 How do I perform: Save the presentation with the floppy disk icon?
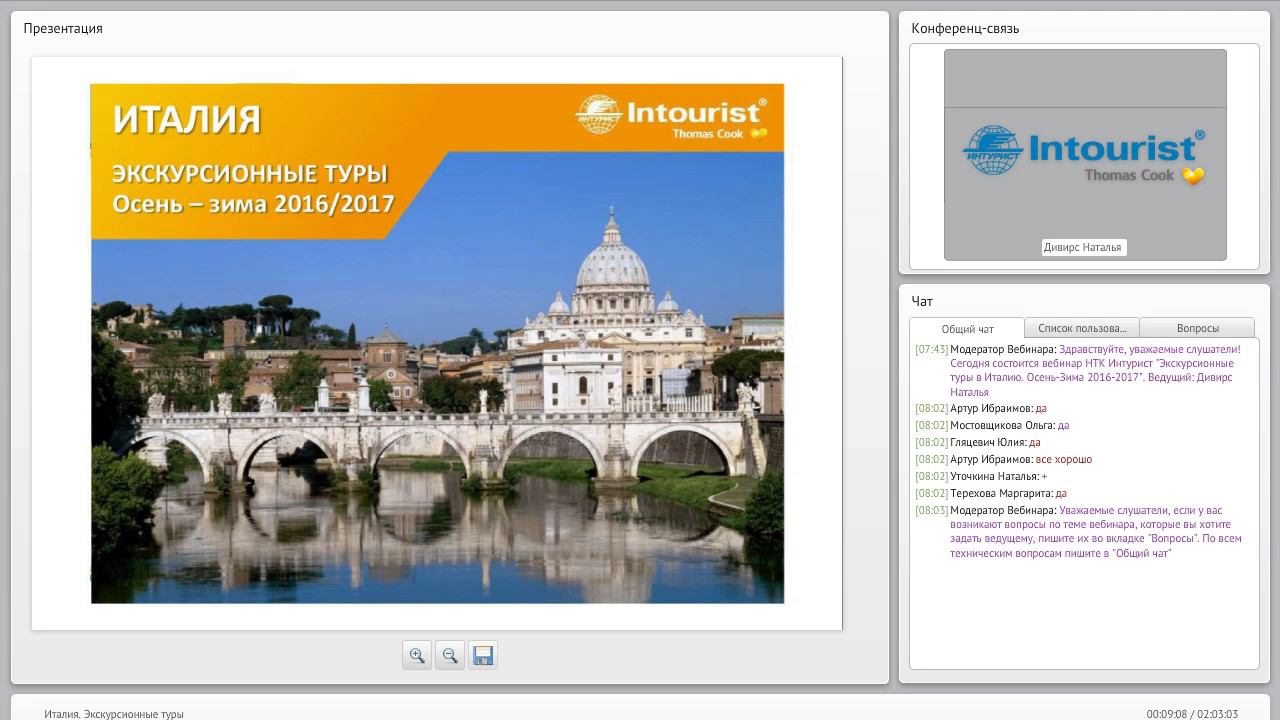[483, 655]
